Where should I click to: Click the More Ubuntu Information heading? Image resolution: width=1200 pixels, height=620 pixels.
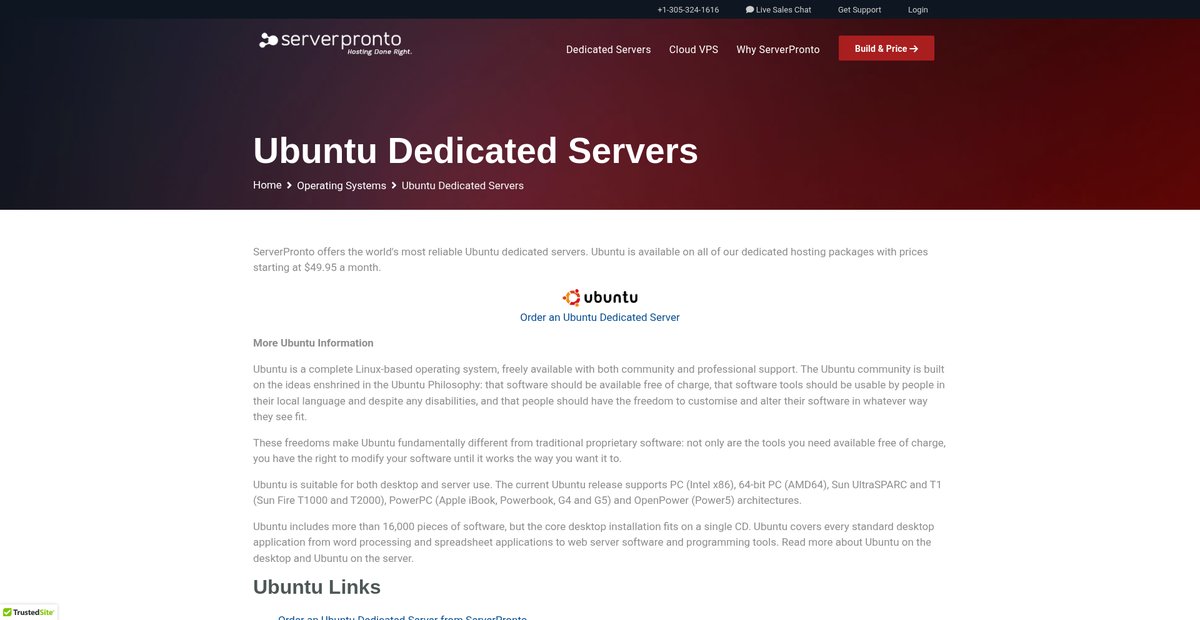pyautogui.click(x=313, y=343)
